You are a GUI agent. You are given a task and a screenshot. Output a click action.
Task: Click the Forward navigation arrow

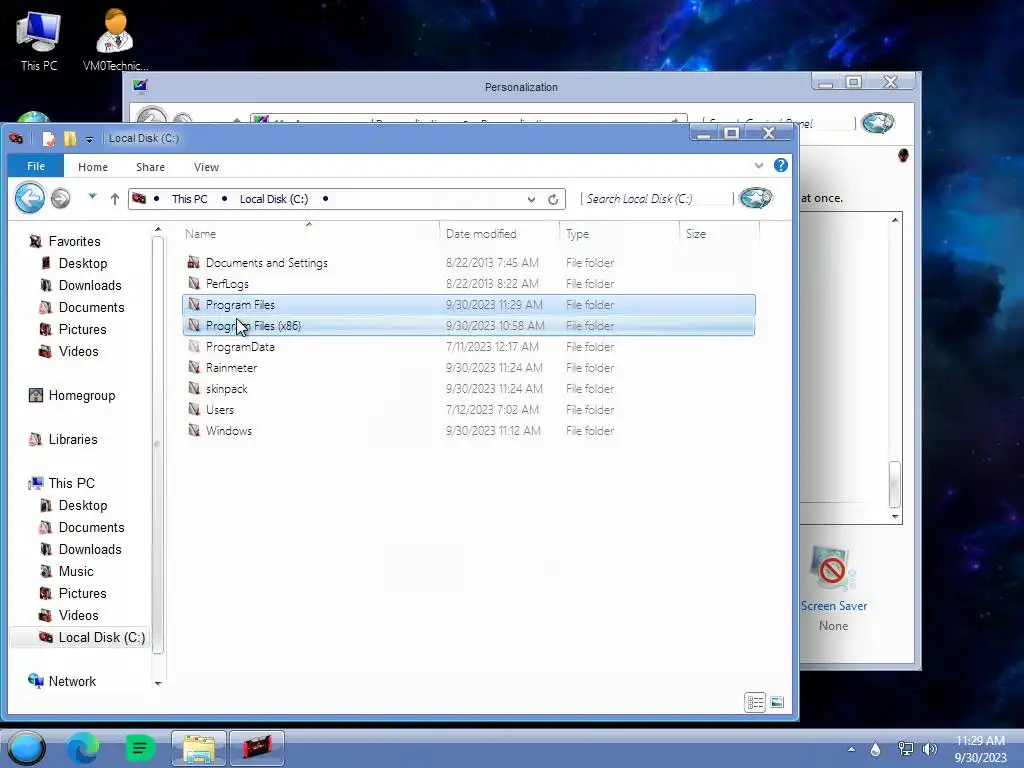[x=61, y=198]
